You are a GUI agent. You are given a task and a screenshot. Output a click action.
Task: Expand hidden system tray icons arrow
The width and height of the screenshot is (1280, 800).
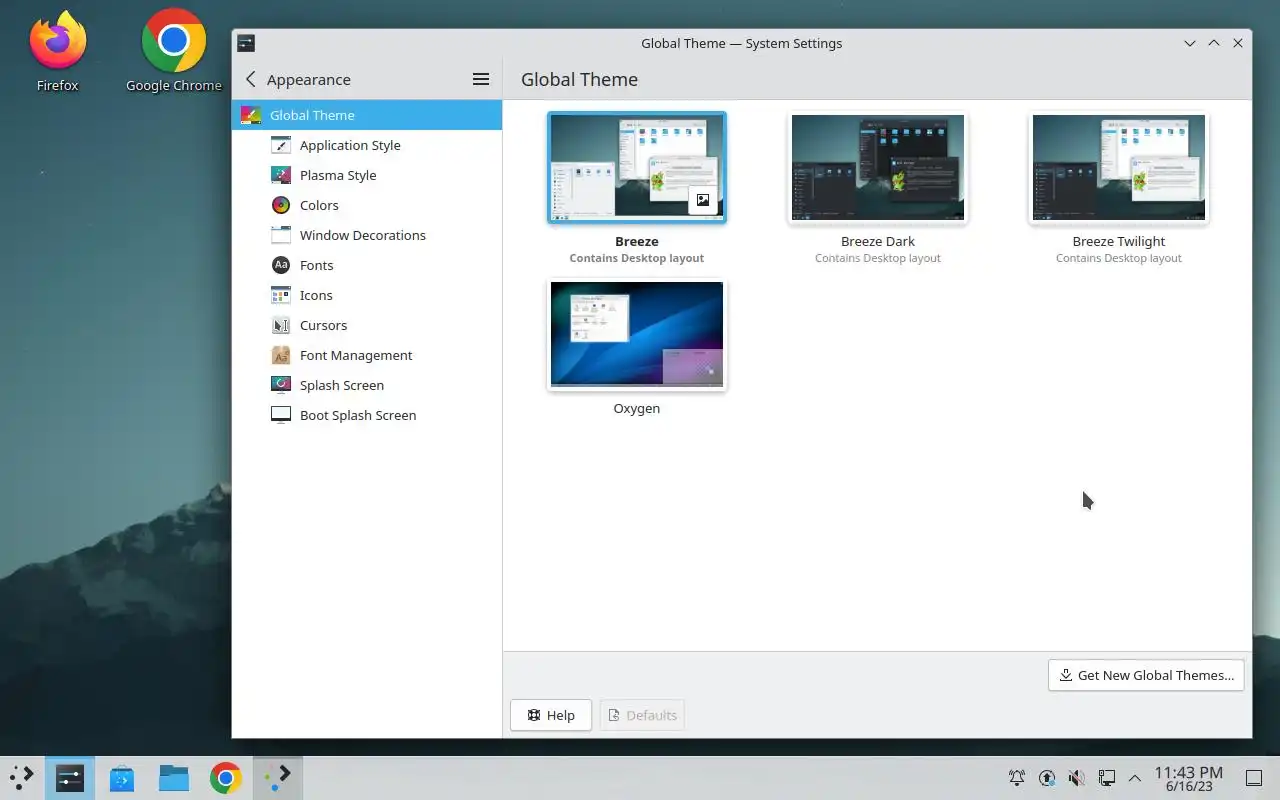(1135, 778)
